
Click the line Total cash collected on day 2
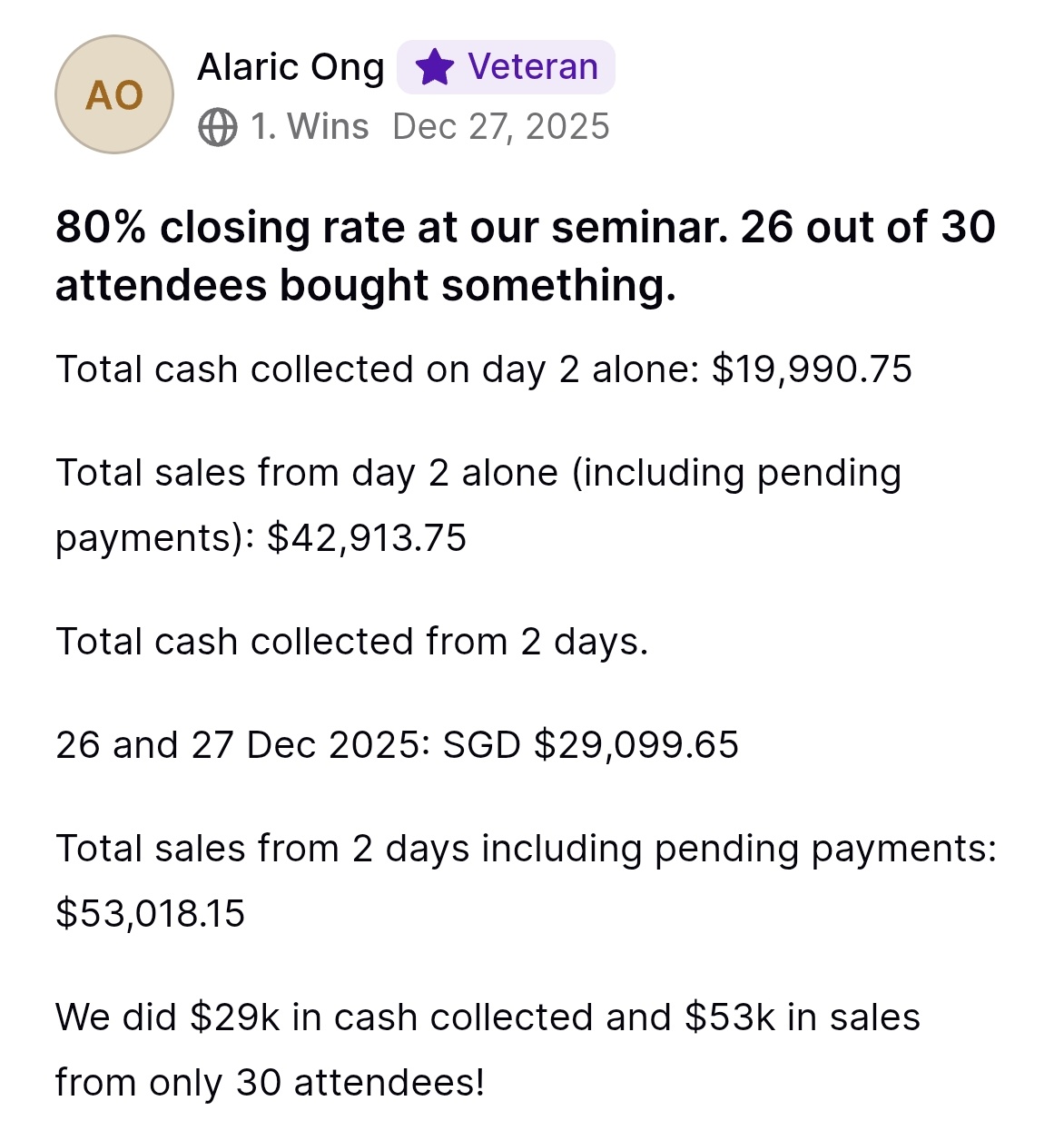(484, 369)
